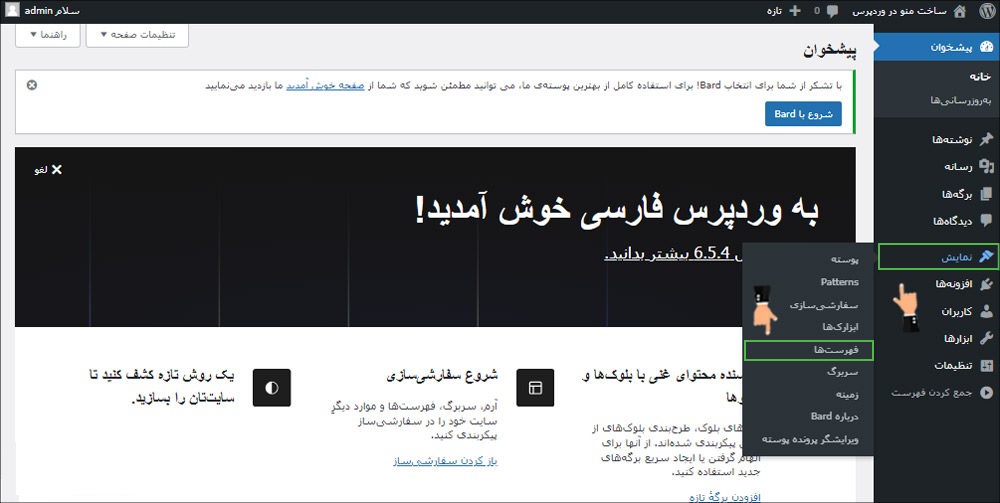Viewport: 1000px width, 503px height.
Task: Click the wrench icon beside ابزارها
Action: (x=986, y=338)
